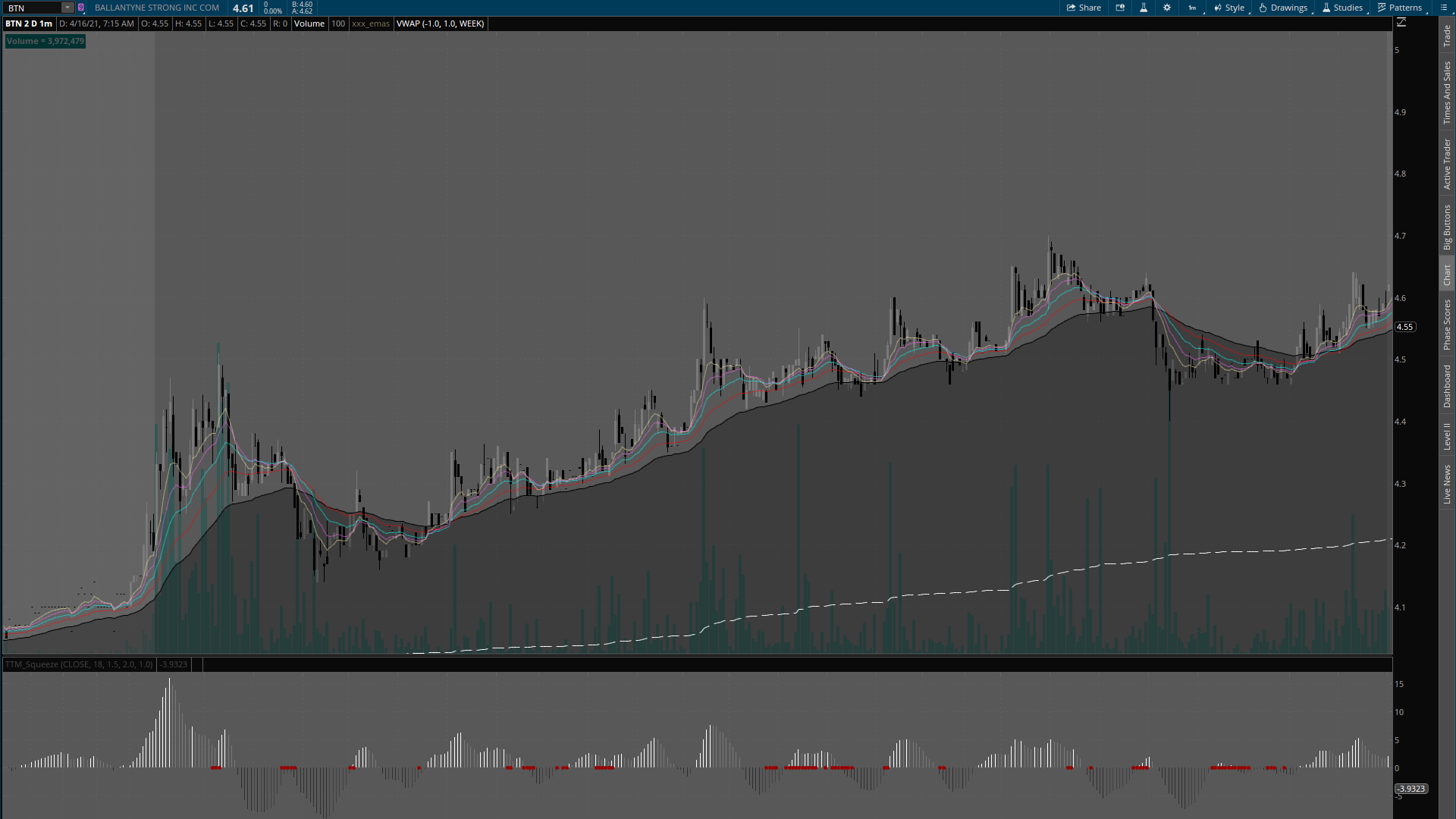
Task: Open the 1m timeframe dropdown
Action: pyautogui.click(x=1193, y=8)
